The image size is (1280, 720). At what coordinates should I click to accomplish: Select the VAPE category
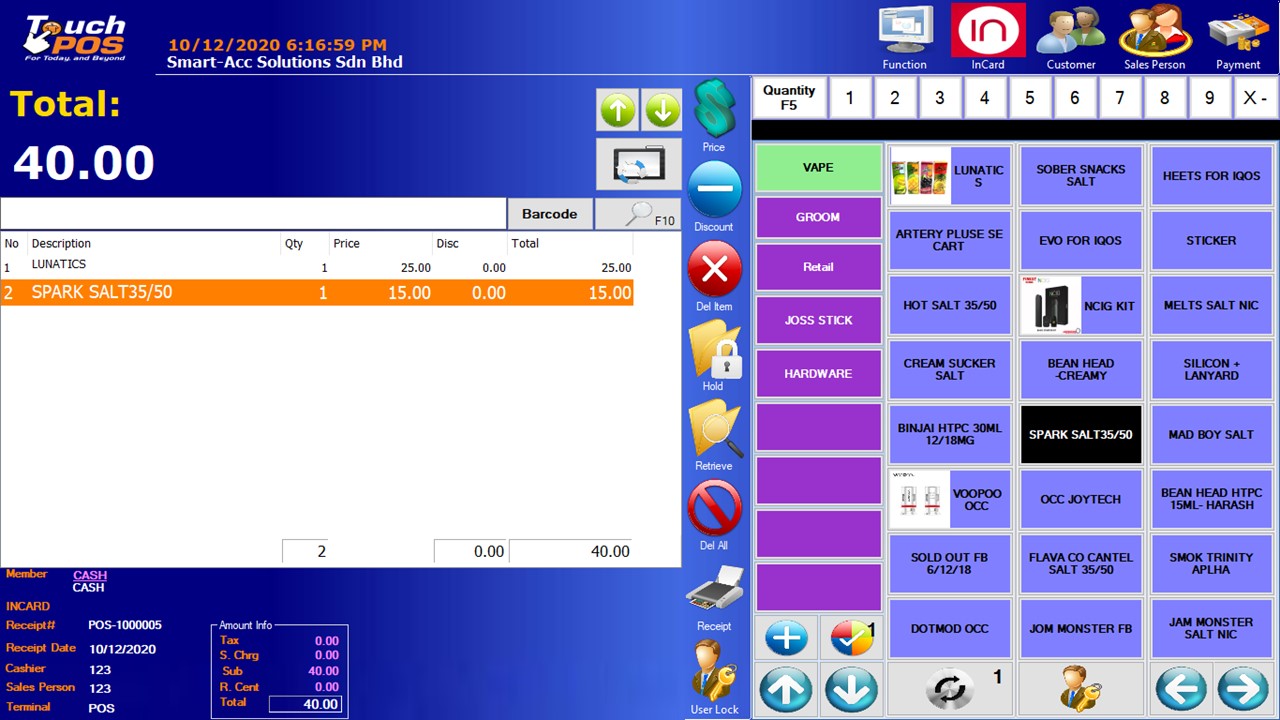pyautogui.click(x=818, y=168)
